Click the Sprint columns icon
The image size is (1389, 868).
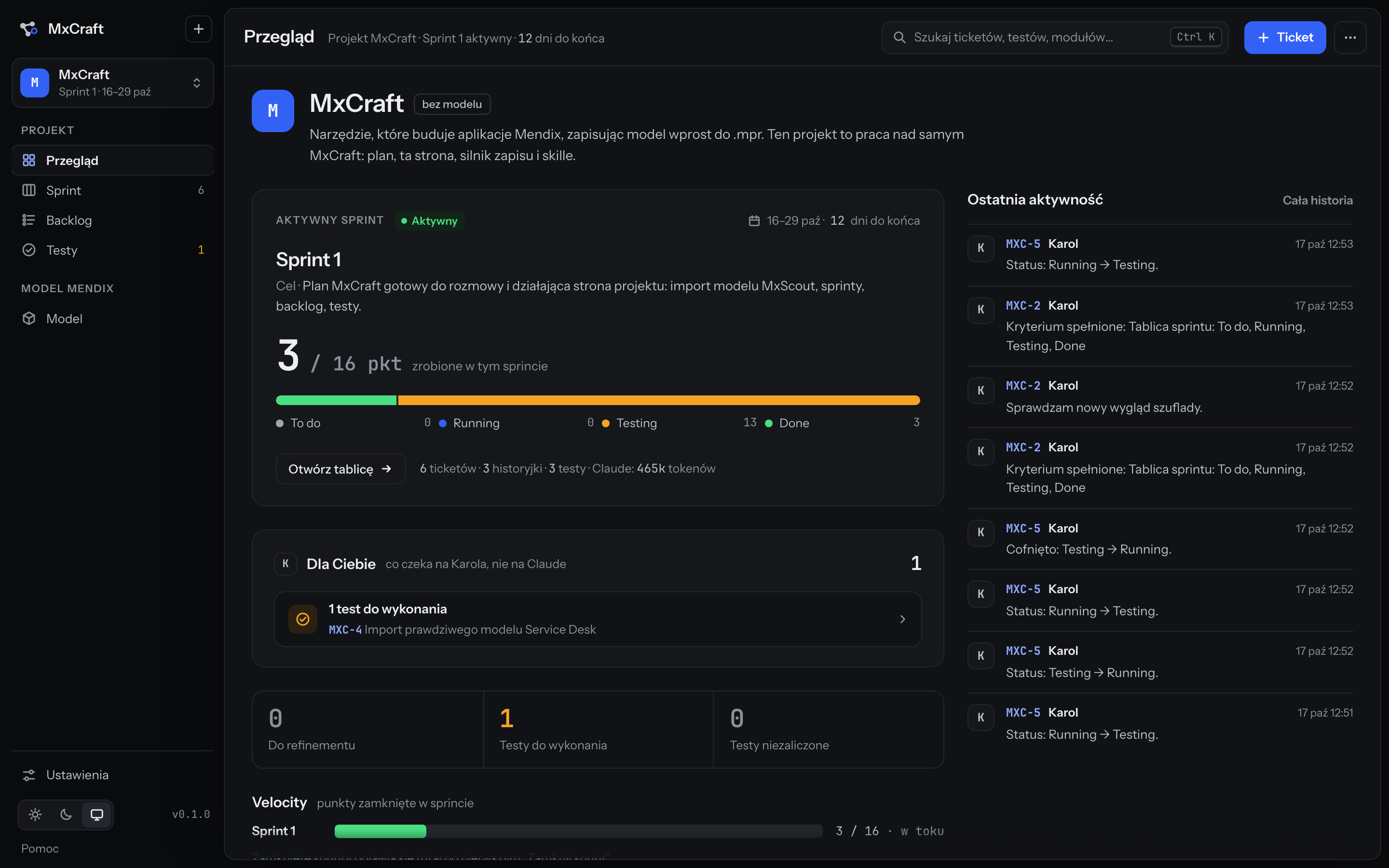click(29, 190)
